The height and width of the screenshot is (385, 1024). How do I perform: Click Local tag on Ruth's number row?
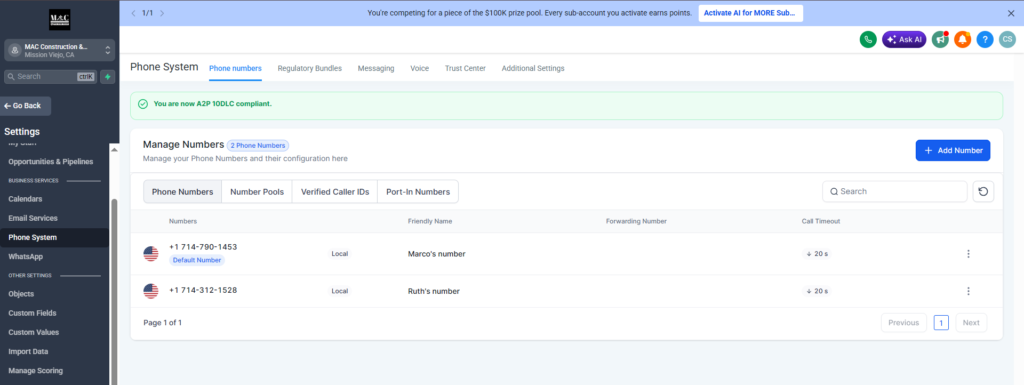point(340,291)
